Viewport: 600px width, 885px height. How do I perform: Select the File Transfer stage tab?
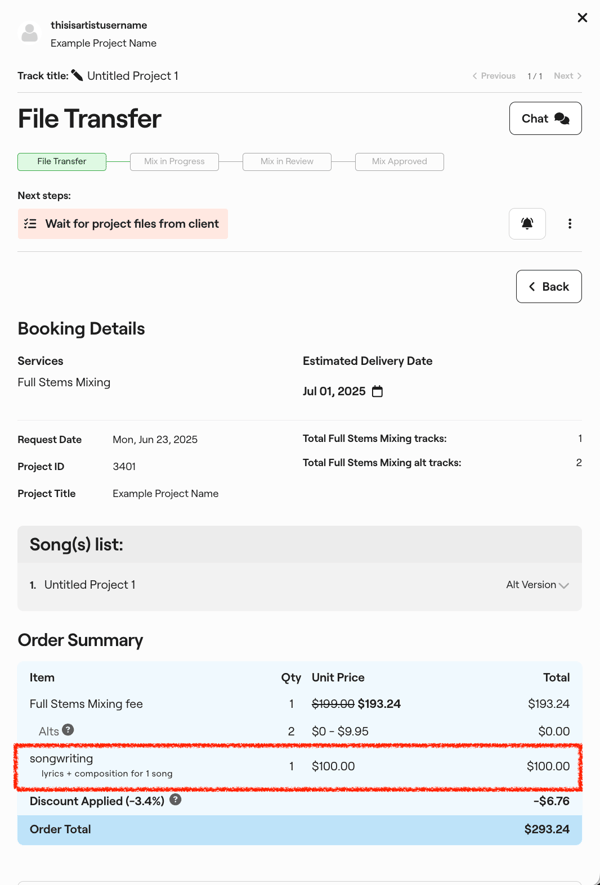pos(62,161)
